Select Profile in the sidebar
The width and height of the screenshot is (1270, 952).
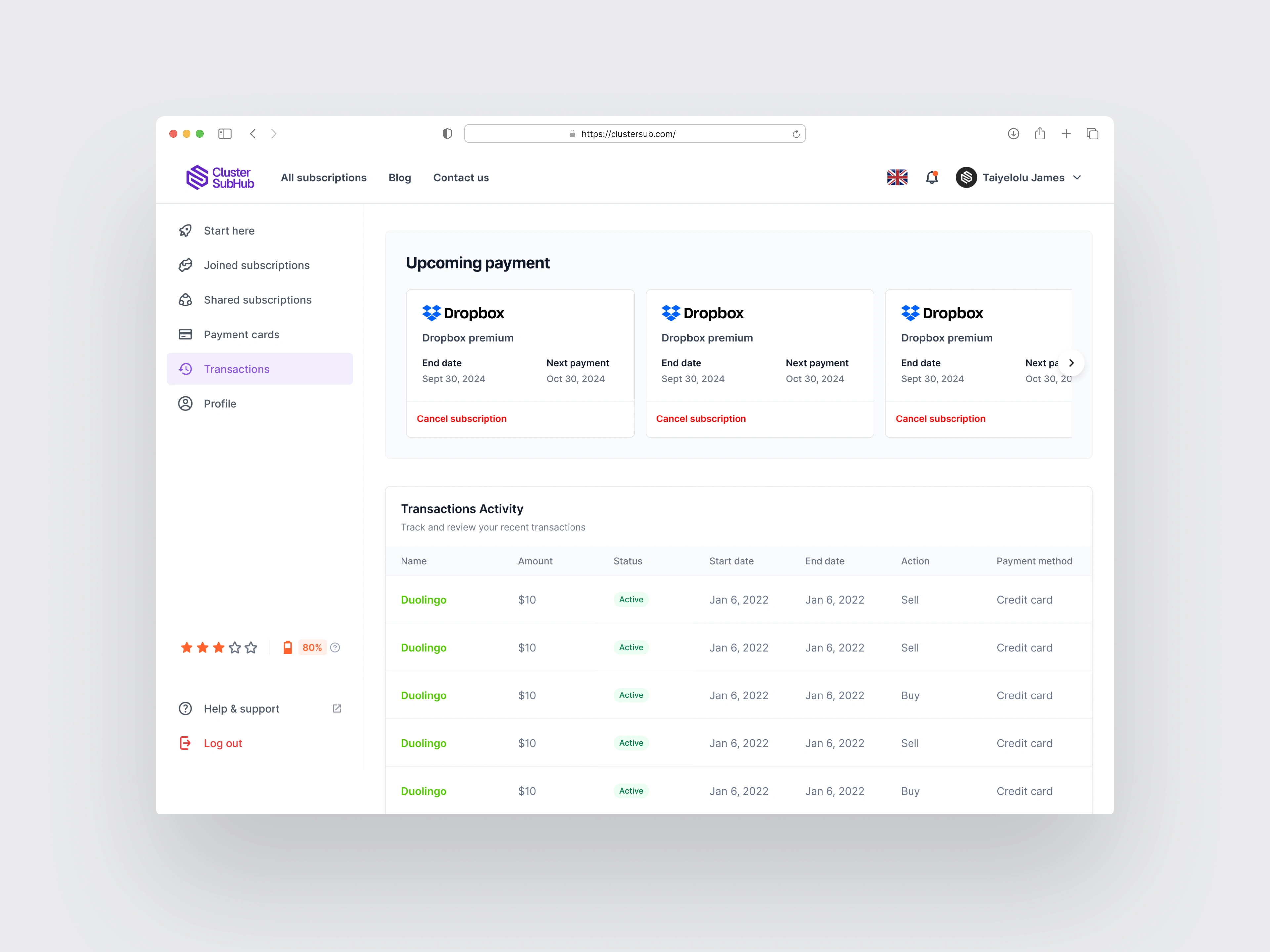(260, 403)
